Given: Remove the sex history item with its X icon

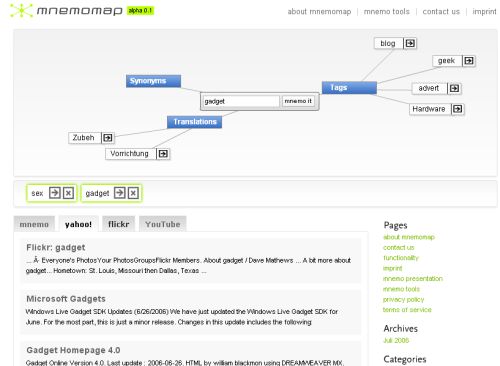Looking at the screenshot, I should (x=68, y=193).
